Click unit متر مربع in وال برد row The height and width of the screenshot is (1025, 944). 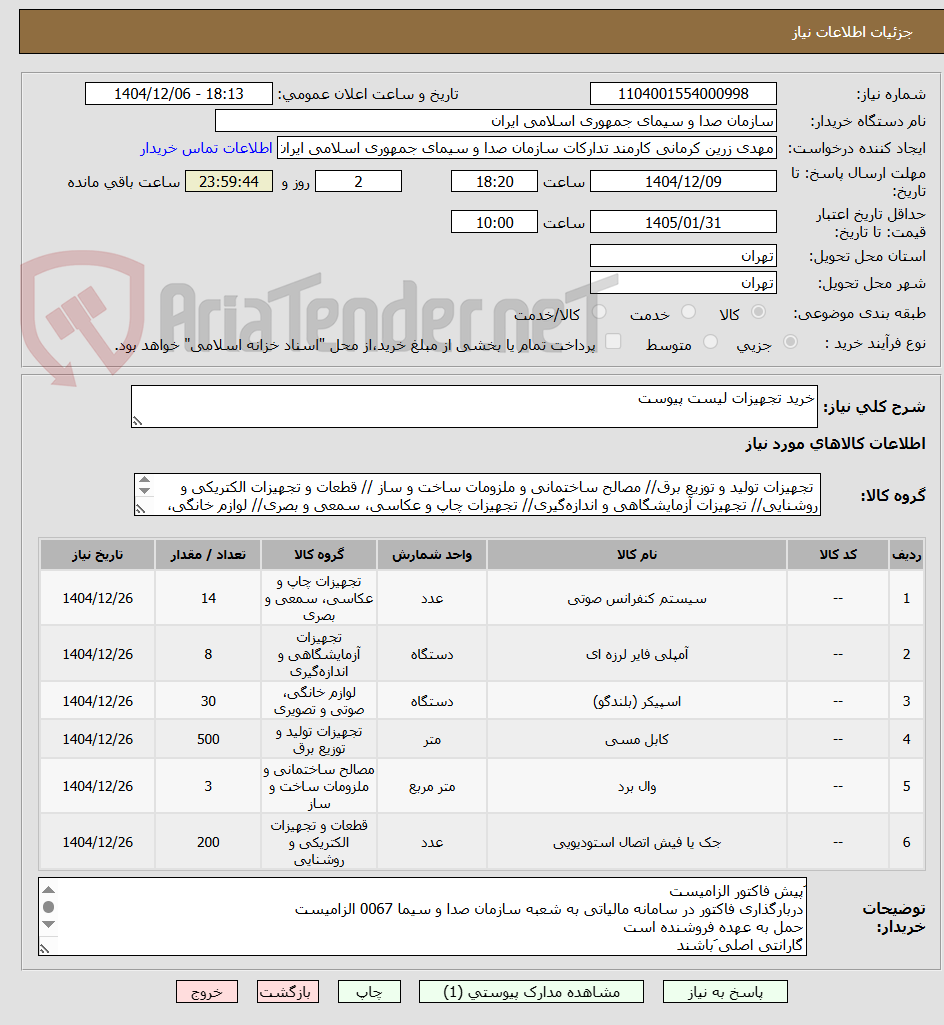[431, 786]
